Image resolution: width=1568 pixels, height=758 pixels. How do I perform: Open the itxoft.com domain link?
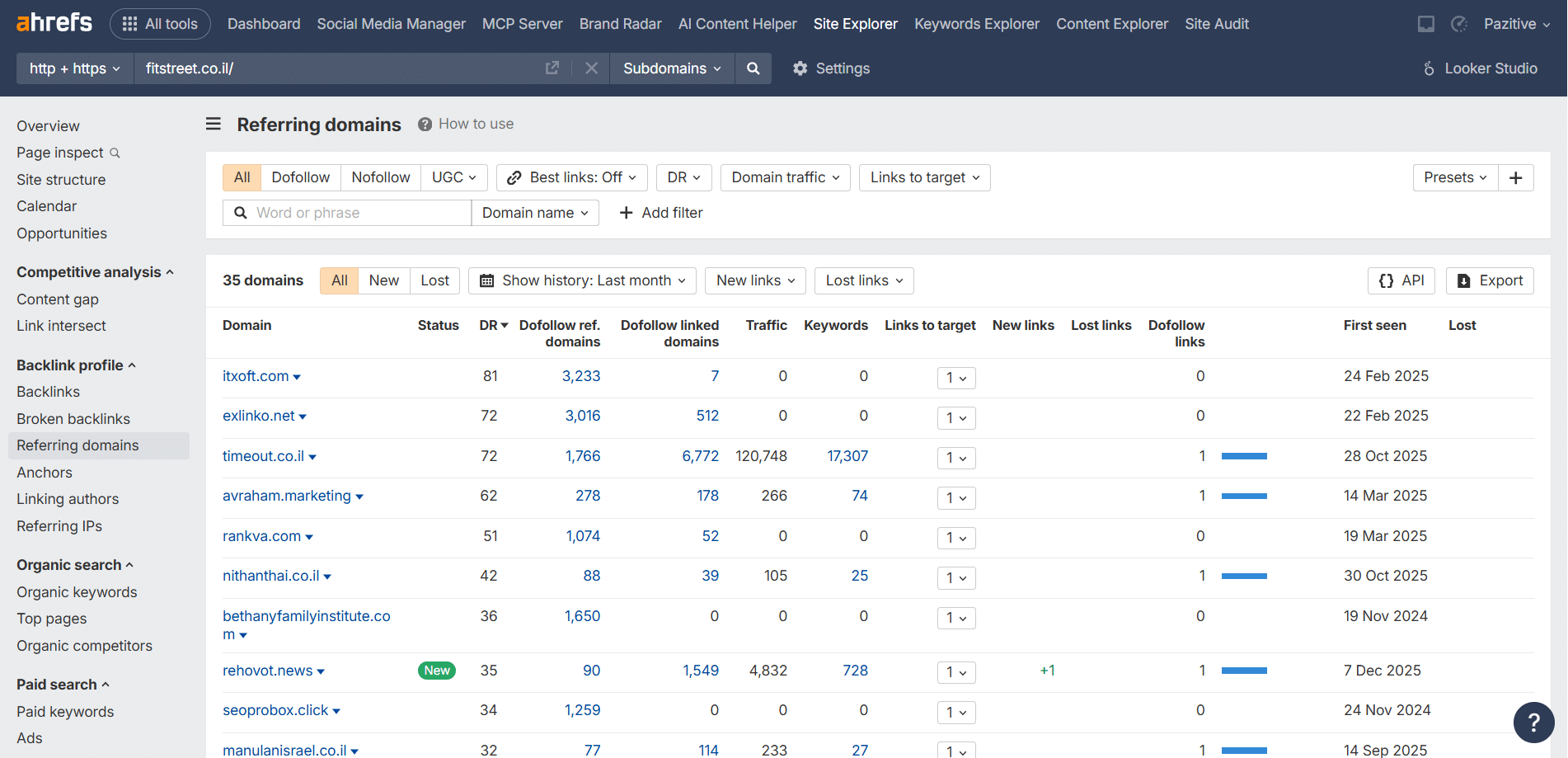tap(256, 376)
